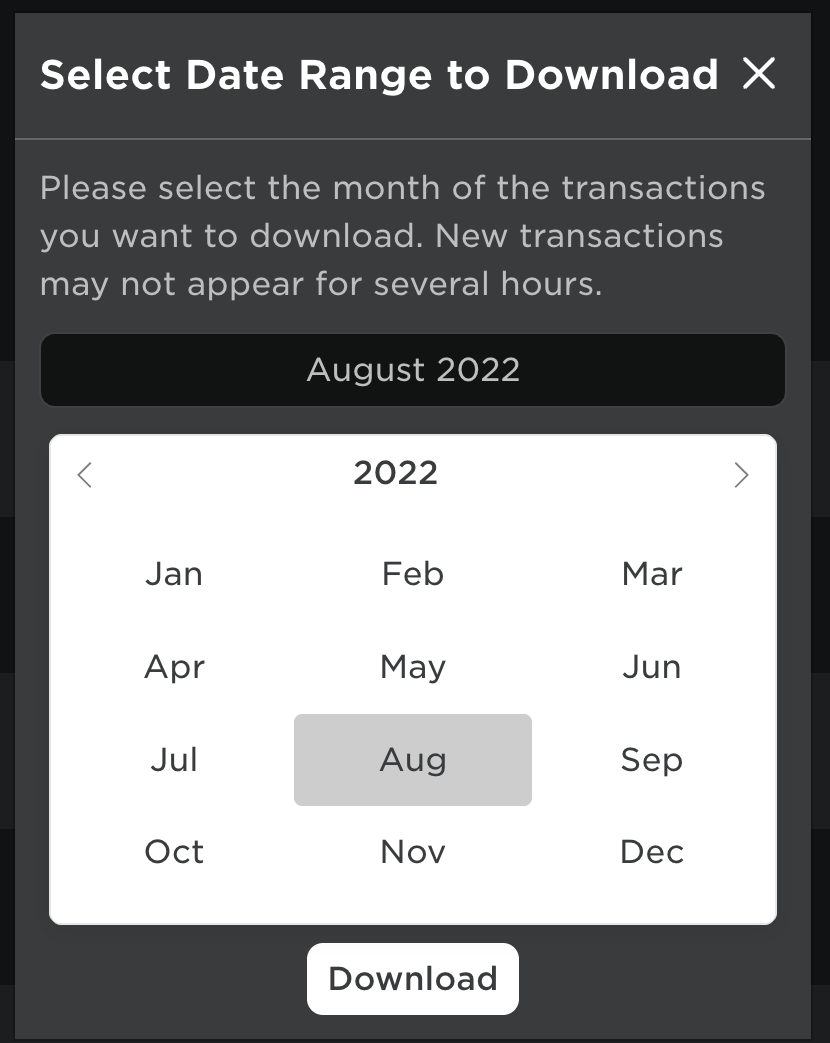The width and height of the screenshot is (830, 1043).
Task: Pick Jul in the calendar
Action: 174,760
